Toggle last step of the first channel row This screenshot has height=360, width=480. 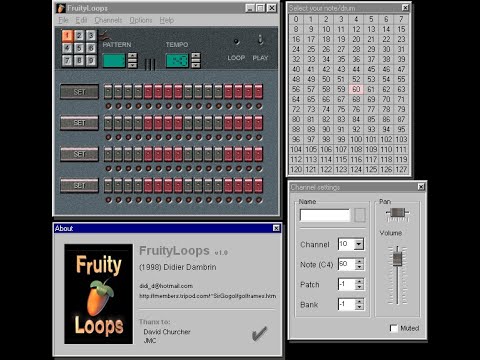(x=258, y=92)
